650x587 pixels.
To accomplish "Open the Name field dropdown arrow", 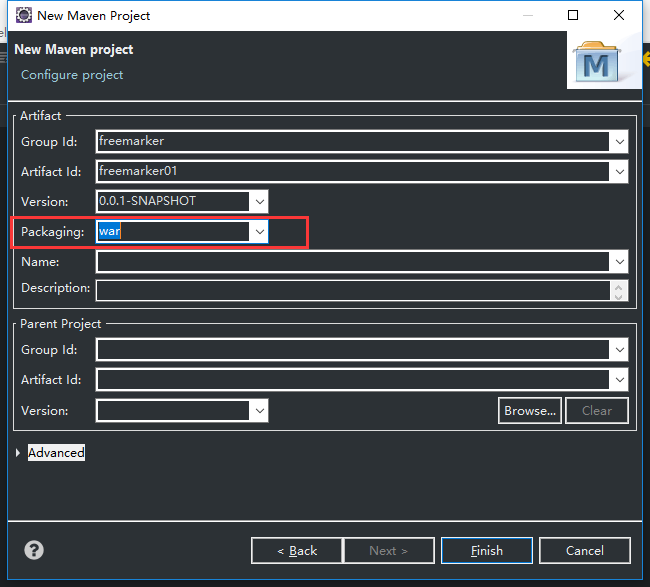I will pos(619,262).
